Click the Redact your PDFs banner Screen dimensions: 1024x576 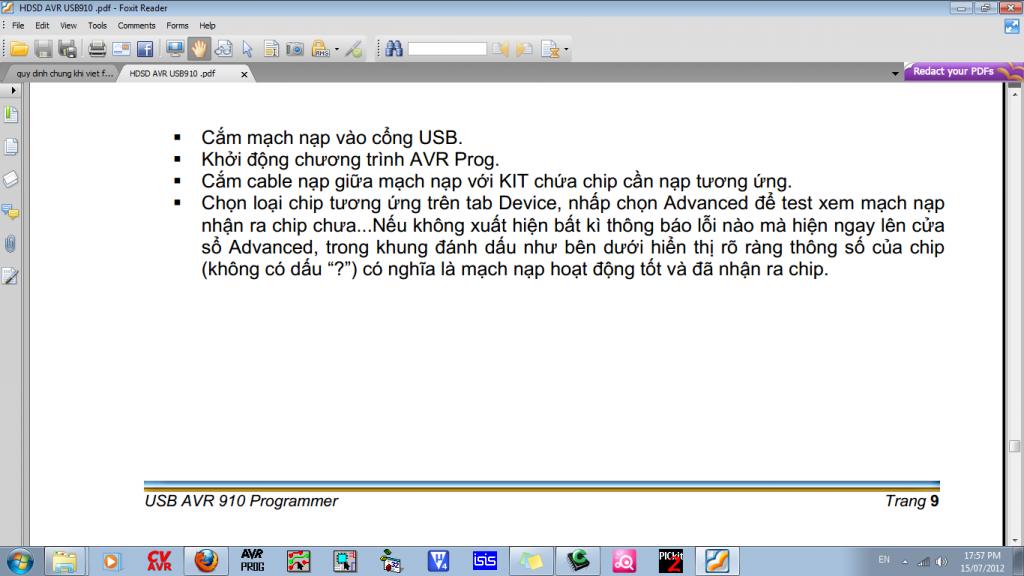(963, 71)
